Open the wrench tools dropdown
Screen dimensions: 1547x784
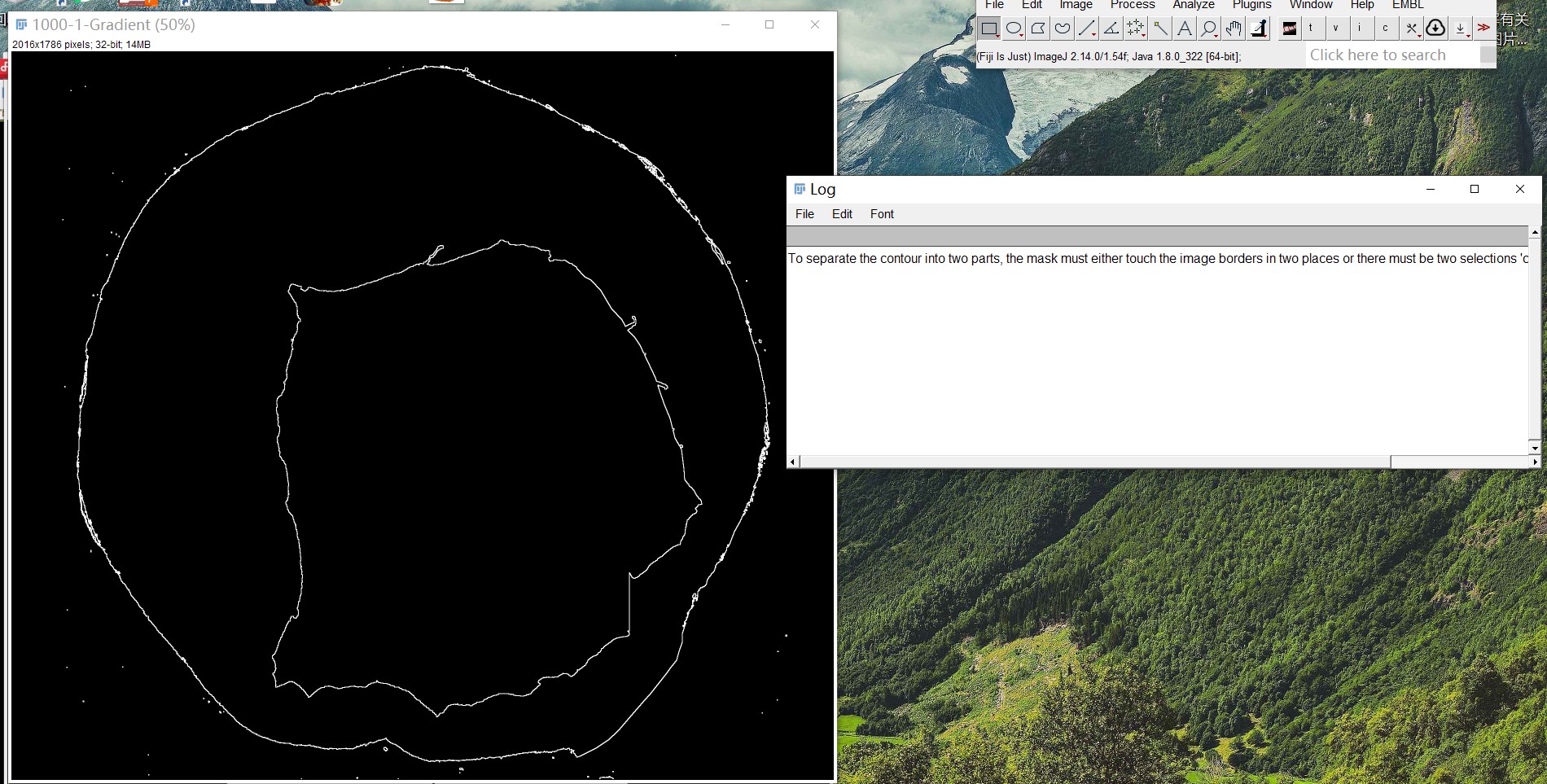(1412, 29)
